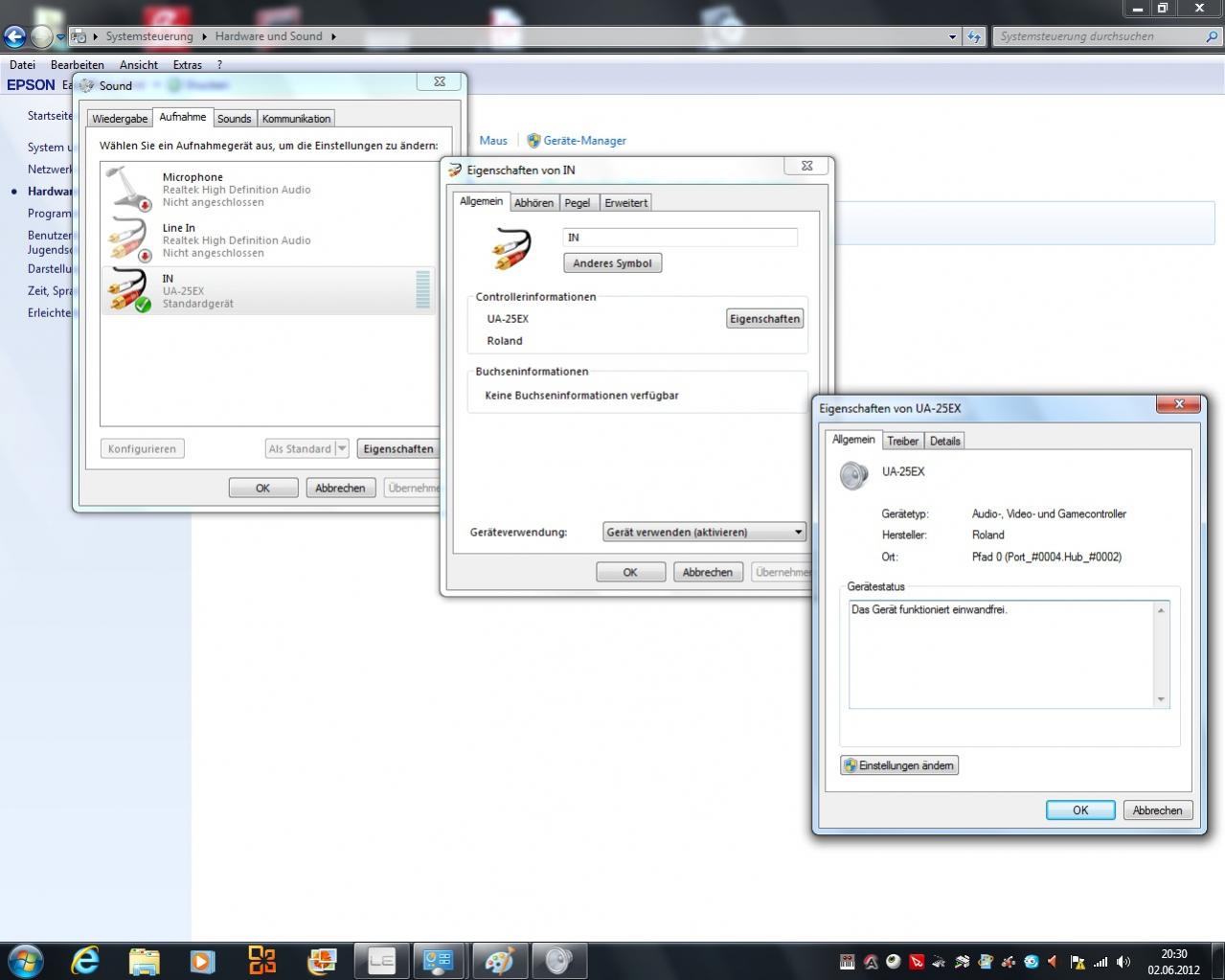The width and height of the screenshot is (1225, 980).
Task: Click the controller Eigenschaften button
Action: [764, 319]
